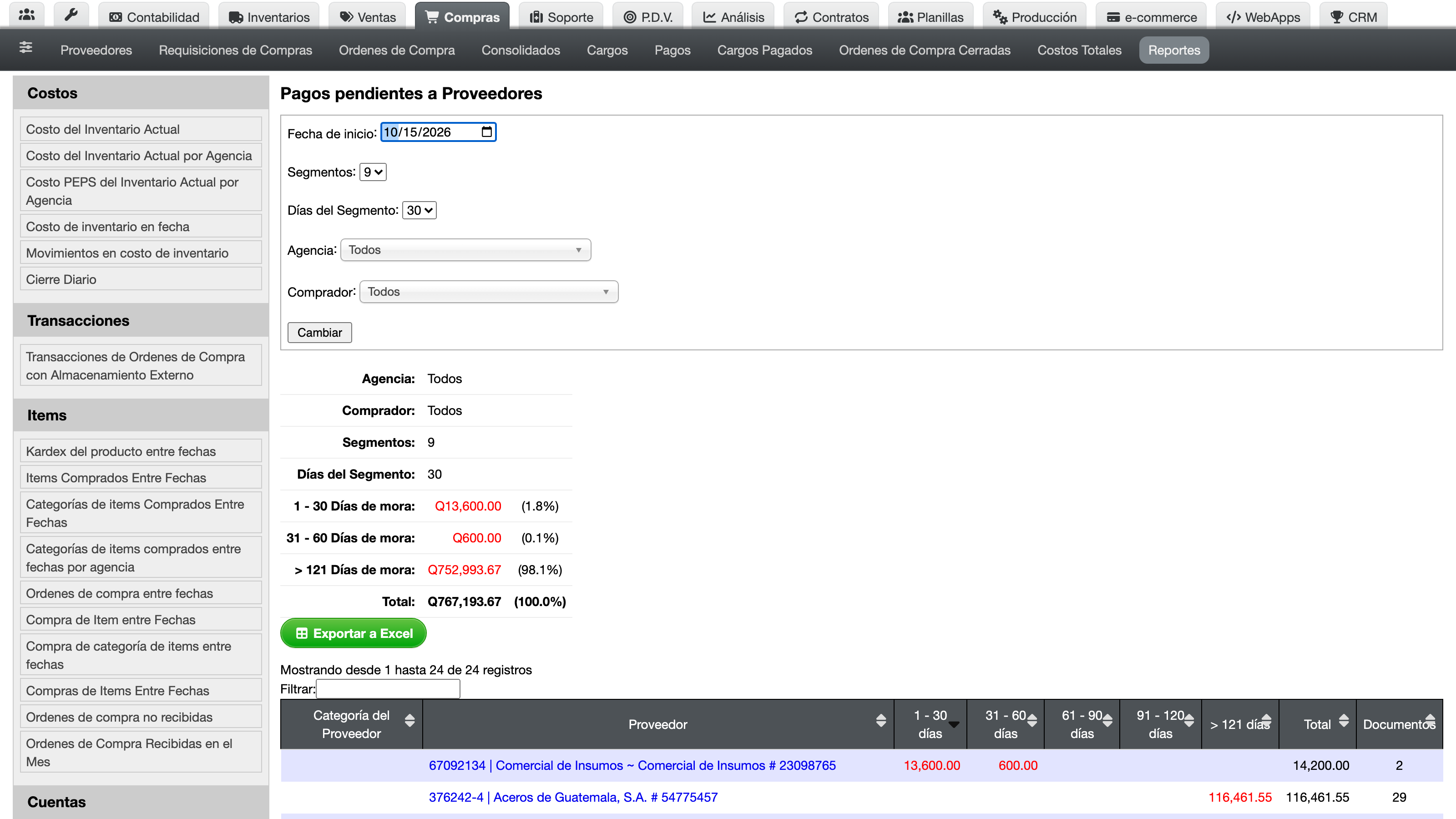The image size is (1456, 819).
Task: Open the Días del Segmento dropdown
Action: point(420,210)
